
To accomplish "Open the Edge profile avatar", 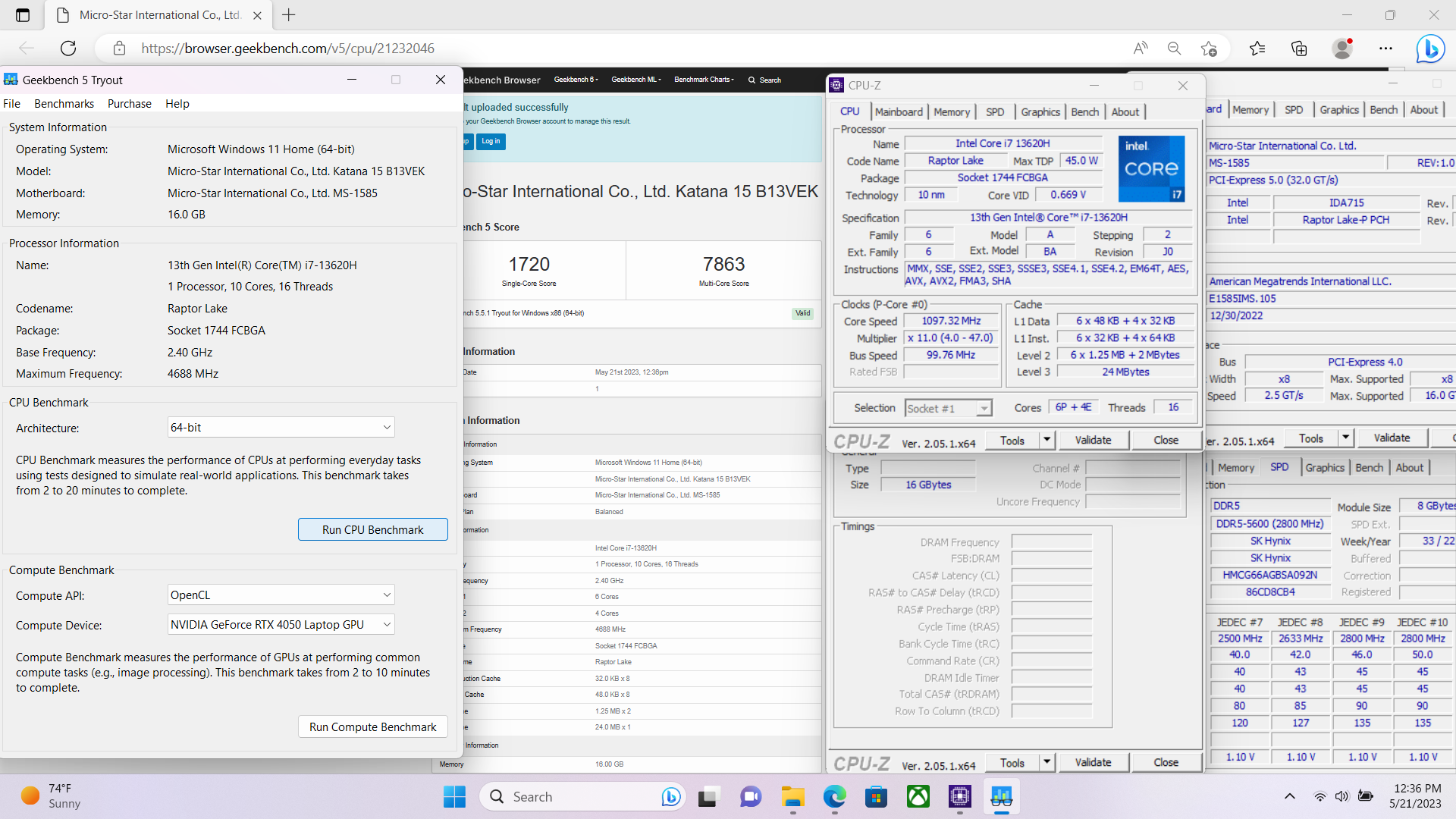I will [x=1342, y=49].
